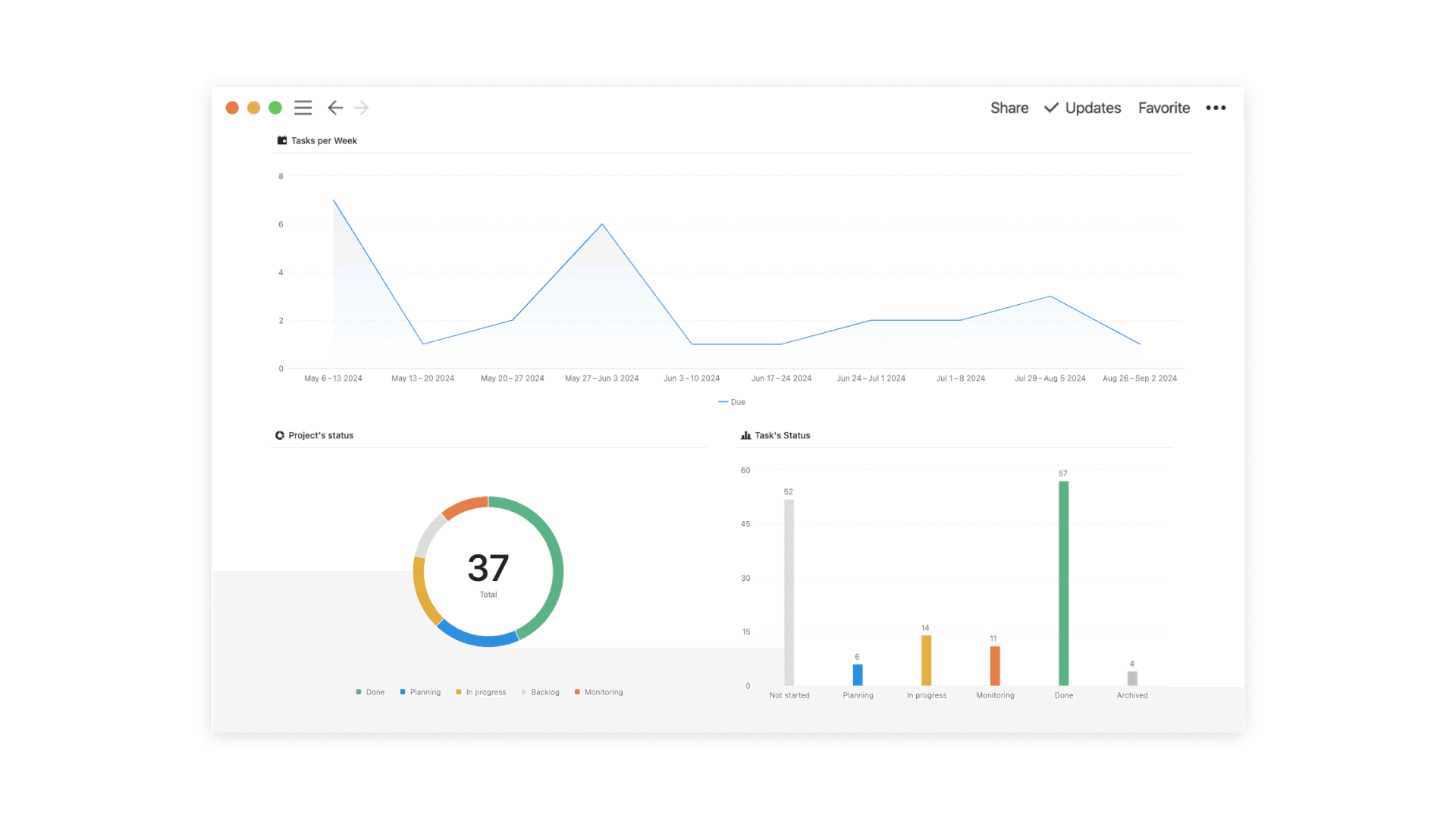
Task: Click the yellow window button
Action: pos(254,108)
